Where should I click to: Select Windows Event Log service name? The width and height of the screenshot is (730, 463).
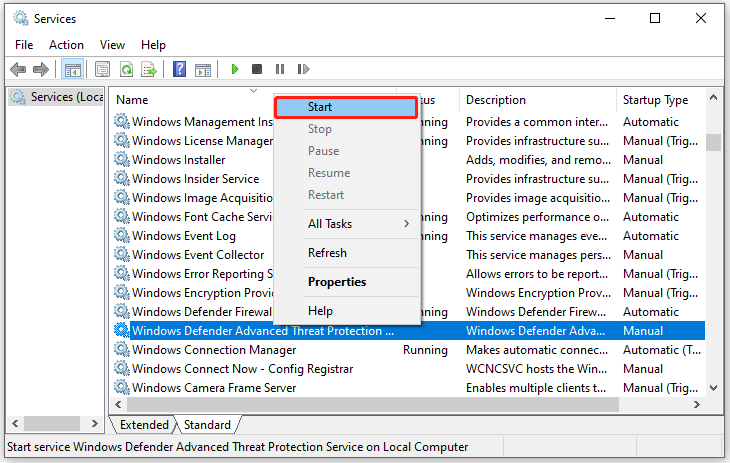pos(184,236)
